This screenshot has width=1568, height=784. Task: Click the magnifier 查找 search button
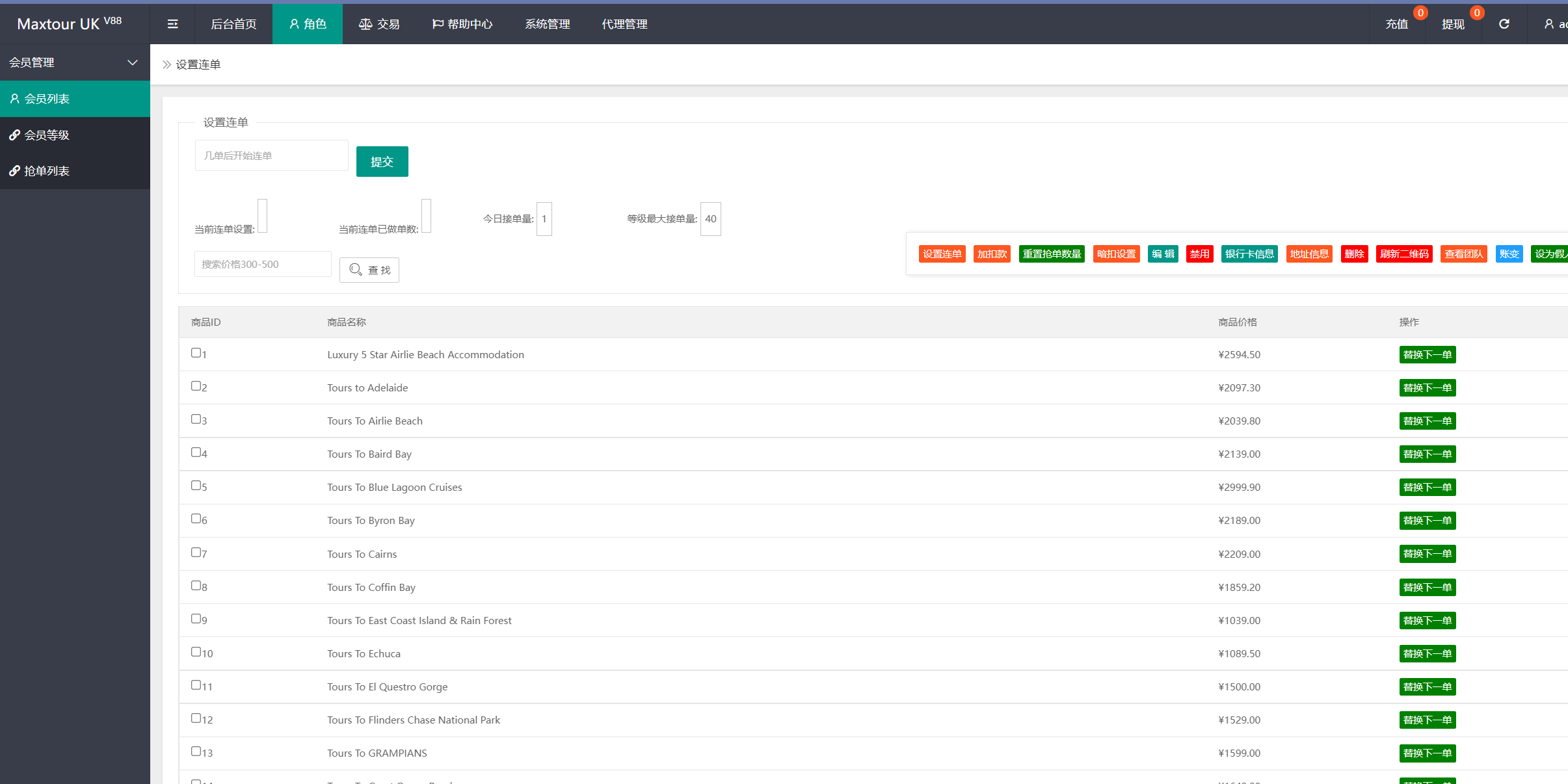click(x=369, y=270)
